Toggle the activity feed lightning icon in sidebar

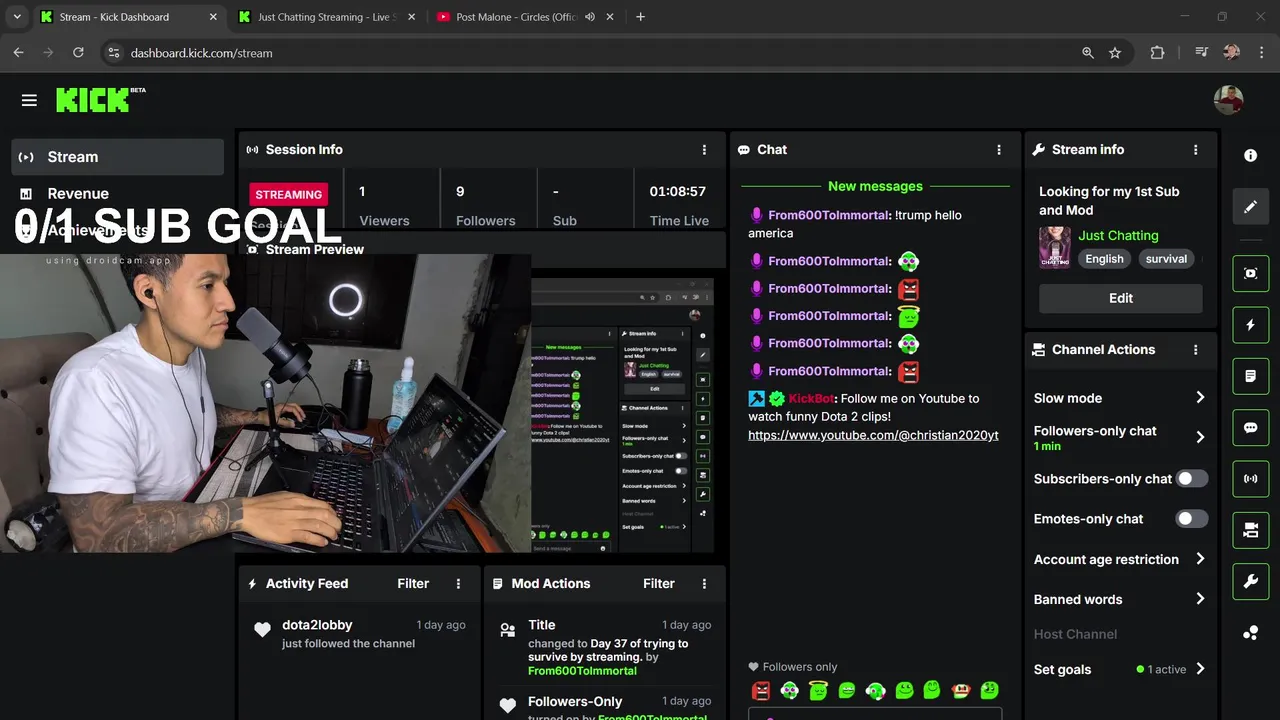[1250, 325]
